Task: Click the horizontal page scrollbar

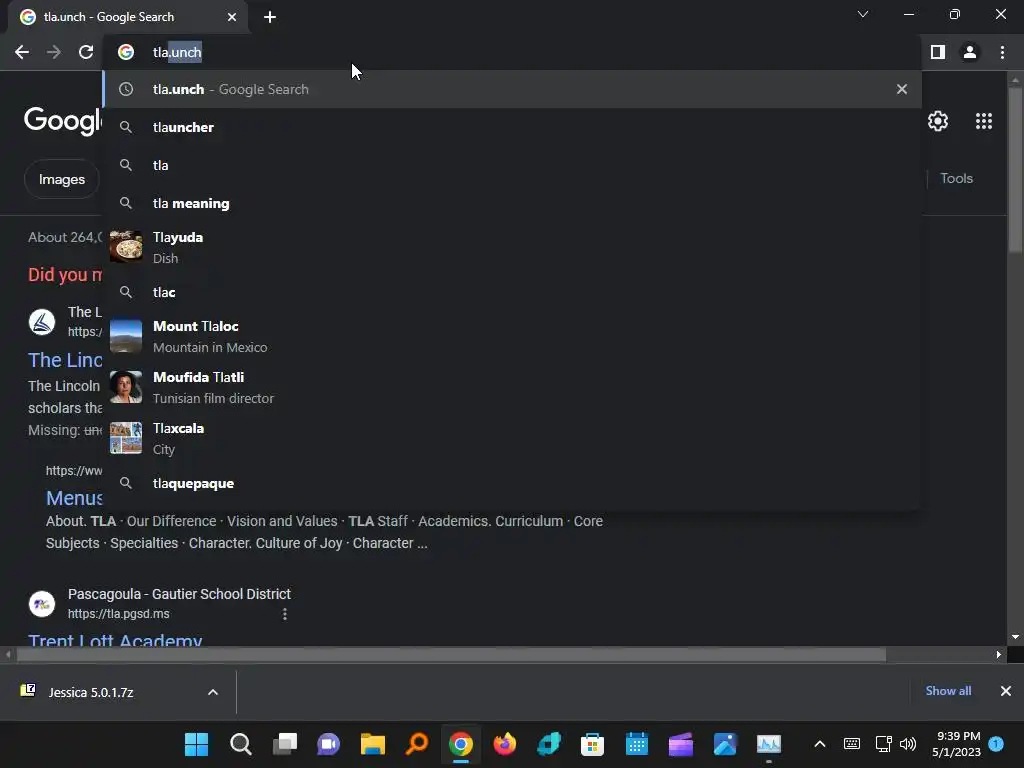Action: [x=451, y=654]
